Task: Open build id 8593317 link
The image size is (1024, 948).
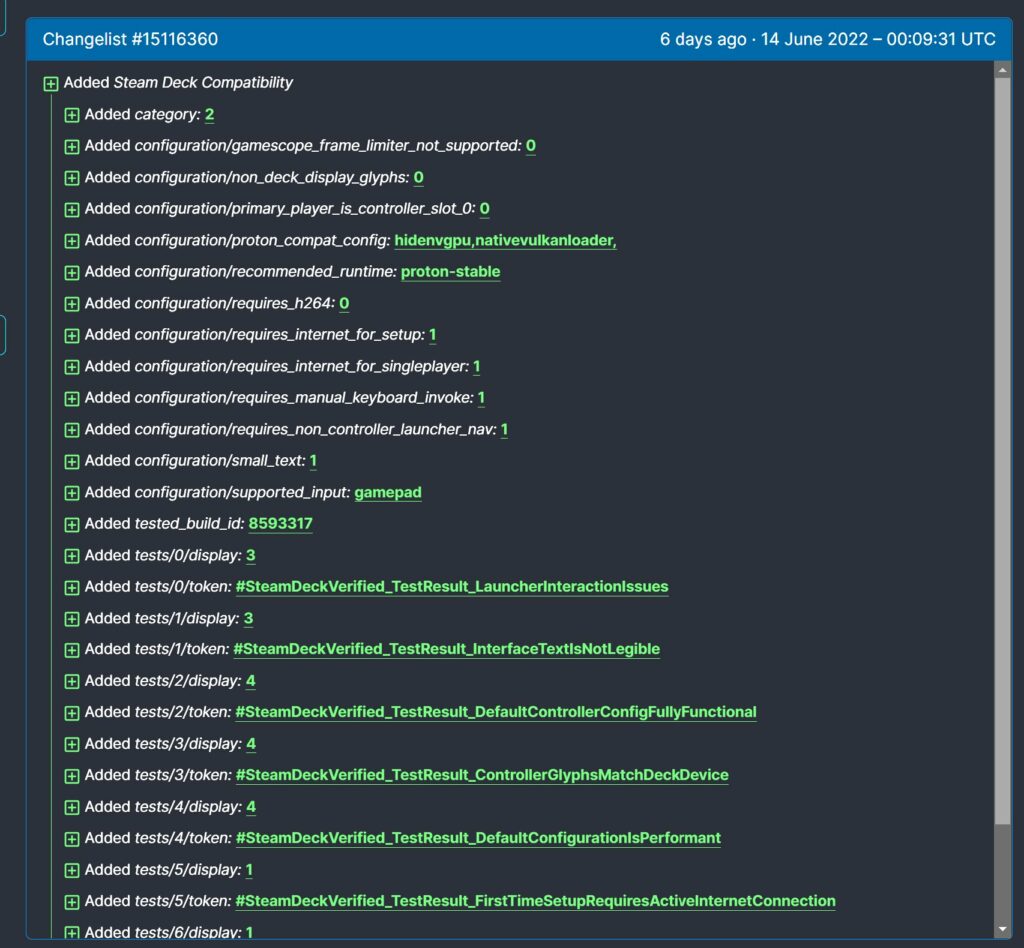Action: pyautogui.click(x=281, y=524)
